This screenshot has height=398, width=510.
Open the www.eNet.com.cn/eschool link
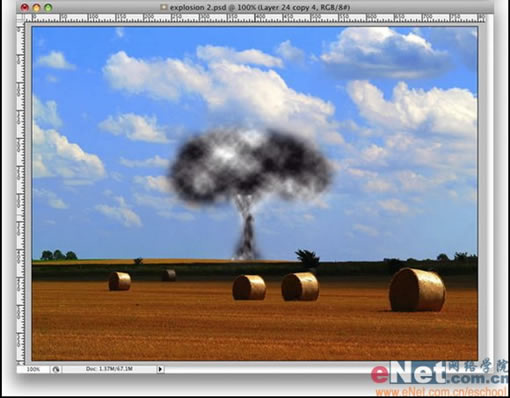[442, 392]
